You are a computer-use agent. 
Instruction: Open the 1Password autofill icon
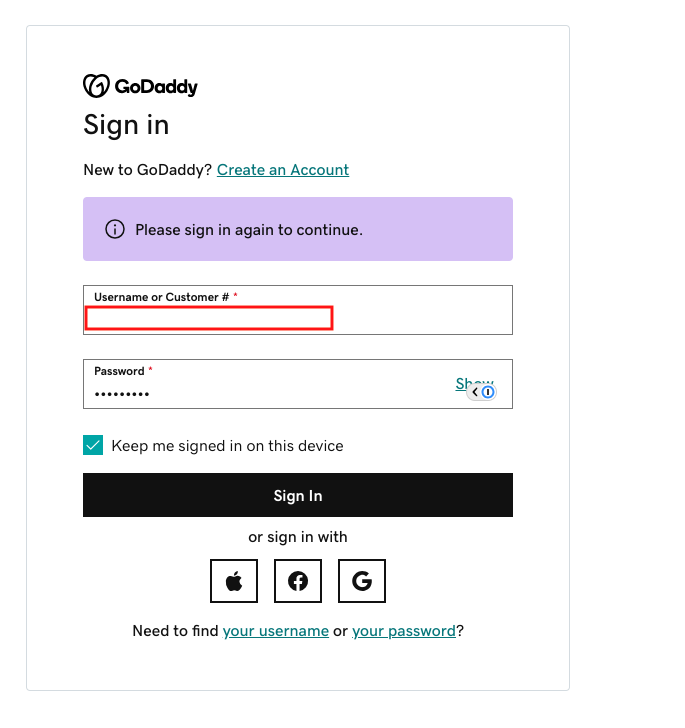point(488,392)
